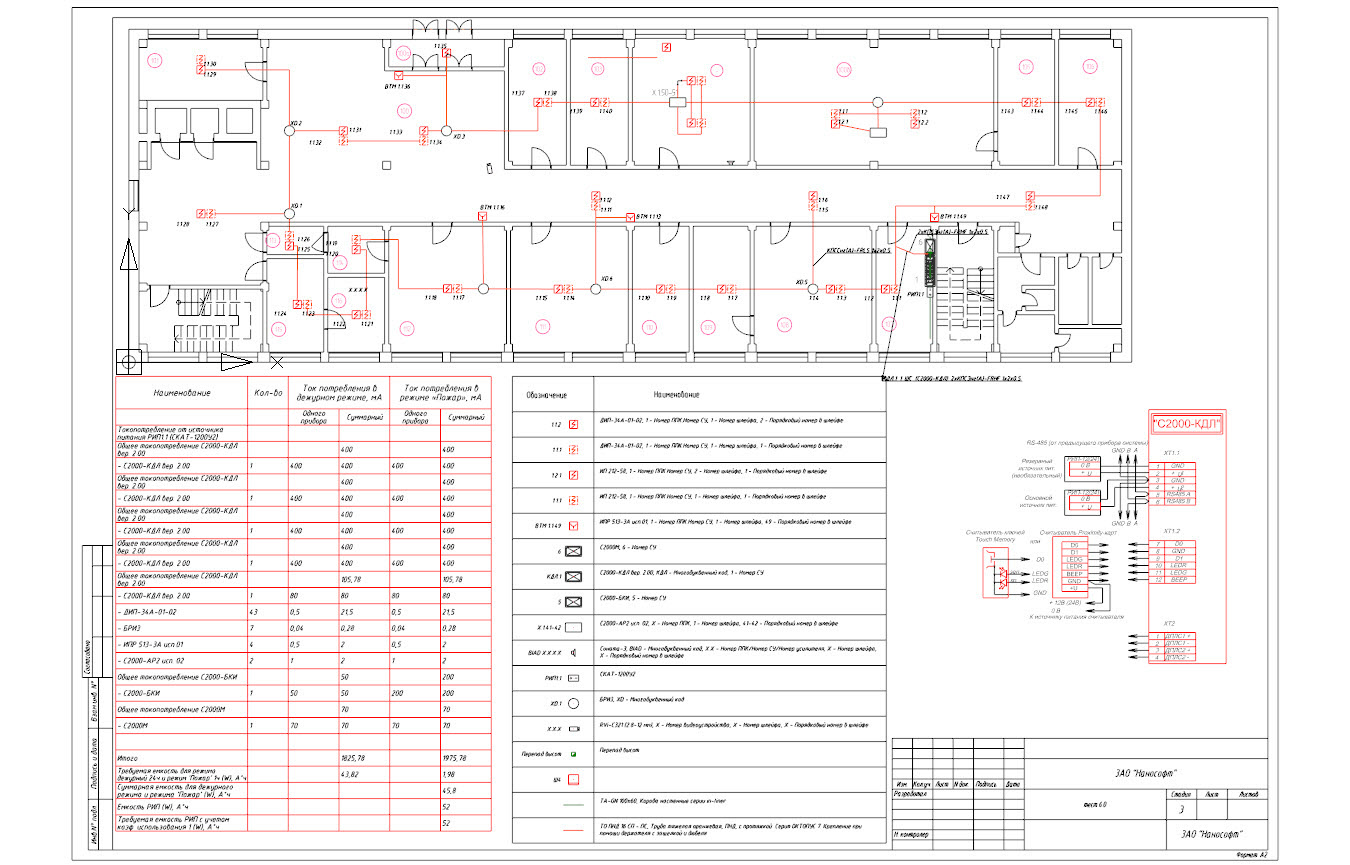Click the "Н контролер" title block cell
This screenshot has height=865, width=1350.
(912, 835)
